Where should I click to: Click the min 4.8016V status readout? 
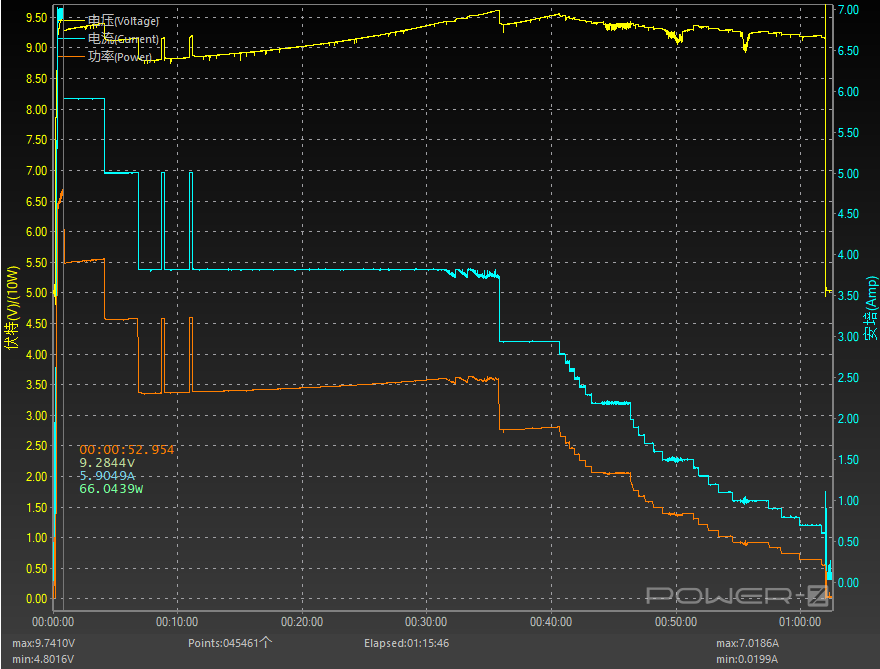pyautogui.click(x=45, y=659)
